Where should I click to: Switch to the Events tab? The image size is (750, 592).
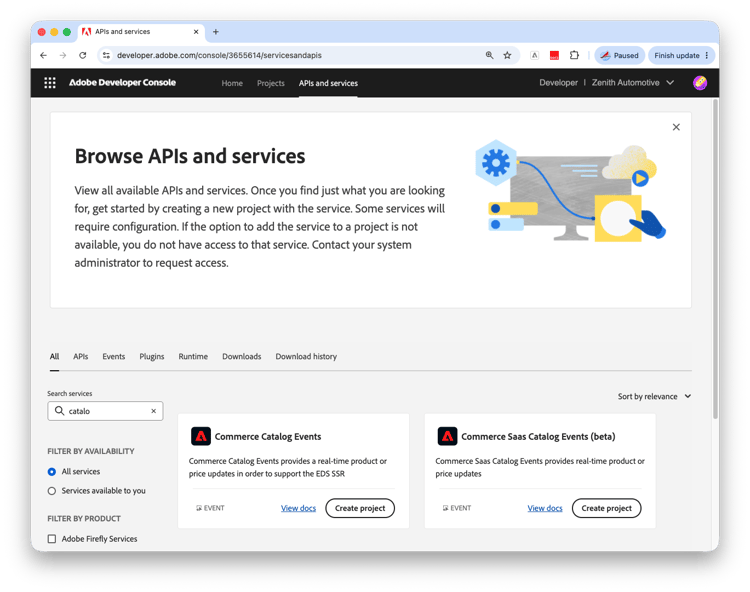click(x=113, y=357)
